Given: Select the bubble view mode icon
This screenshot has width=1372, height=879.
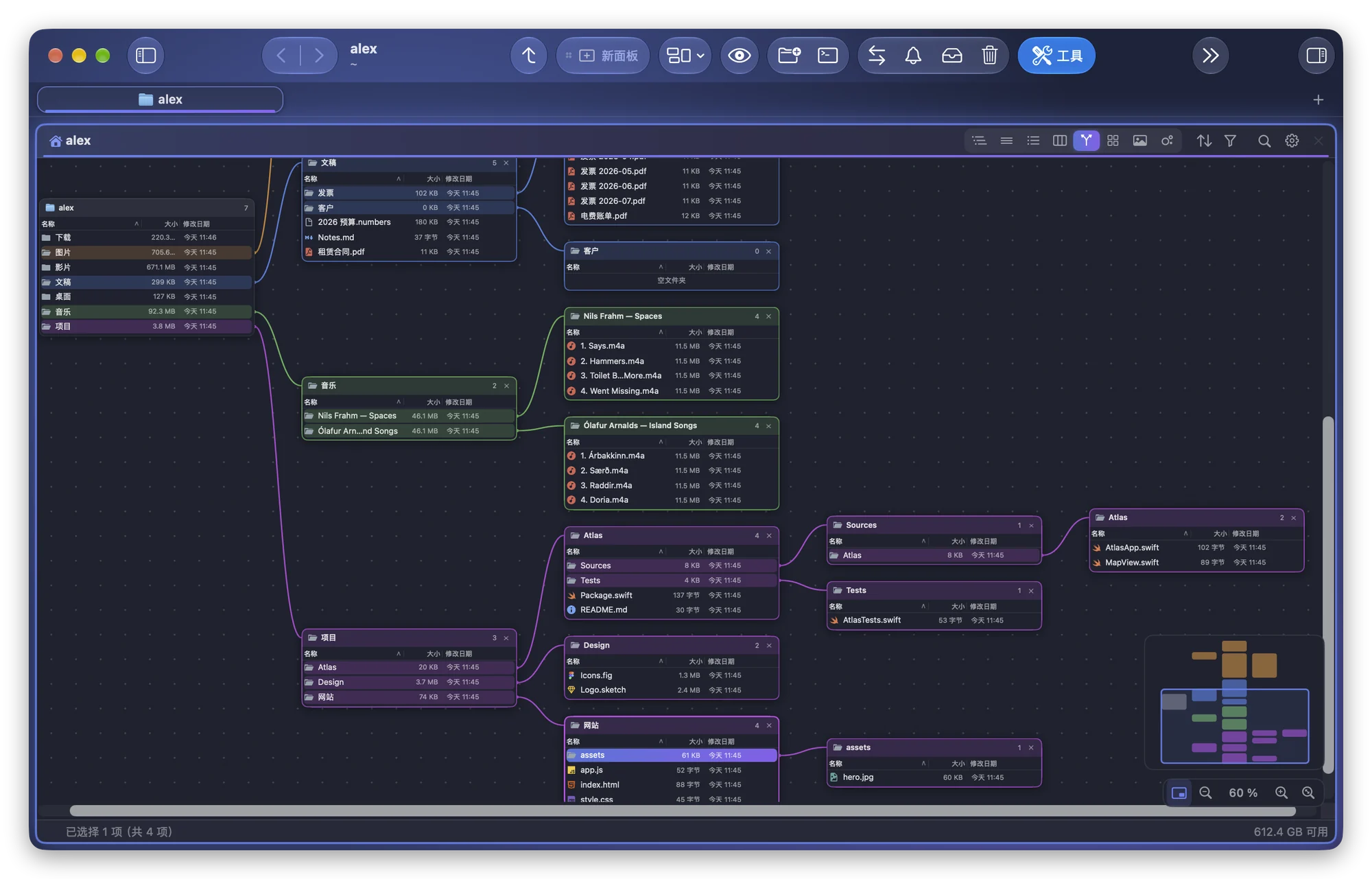Looking at the screenshot, I should tap(1167, 141).
